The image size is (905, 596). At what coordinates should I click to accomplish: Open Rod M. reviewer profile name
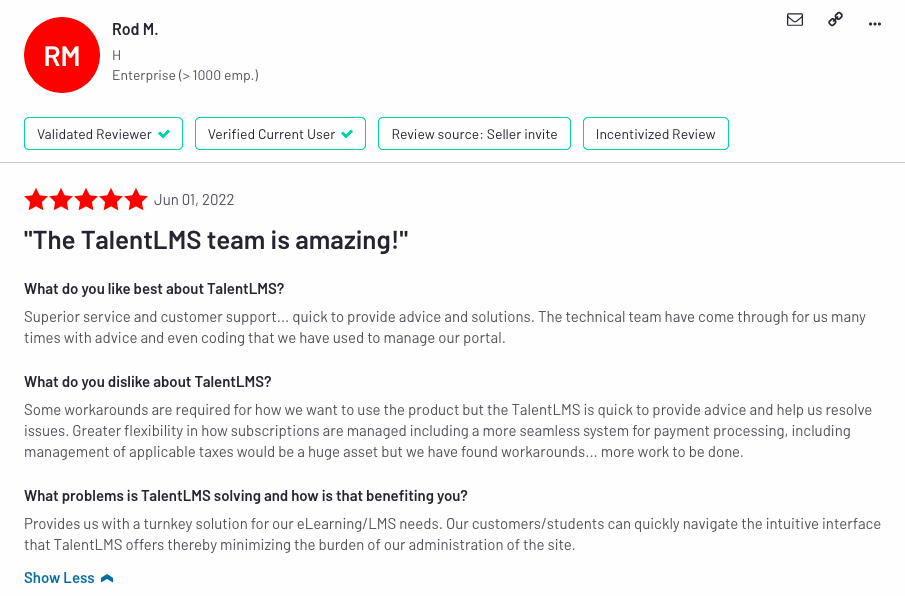135,29
